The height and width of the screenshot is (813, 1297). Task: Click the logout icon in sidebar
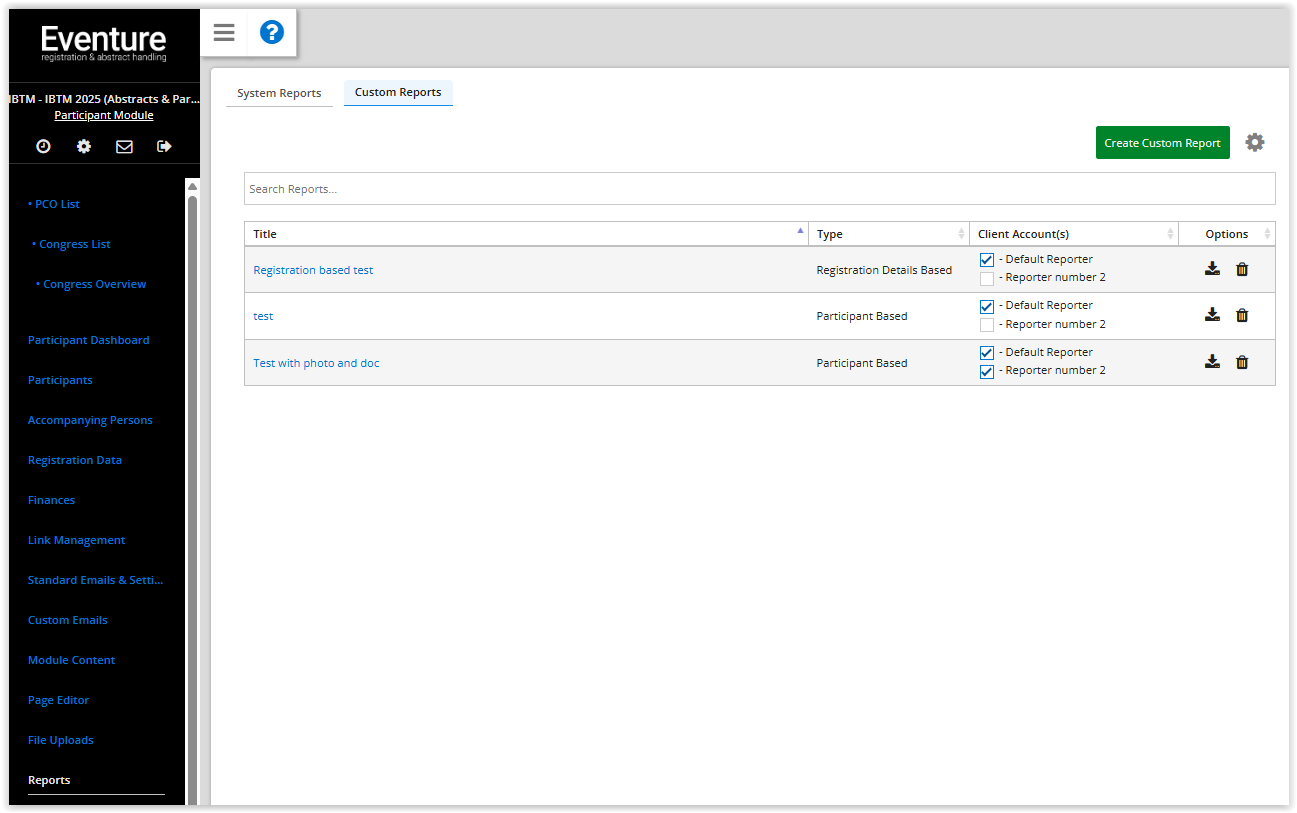click(164, 146)
